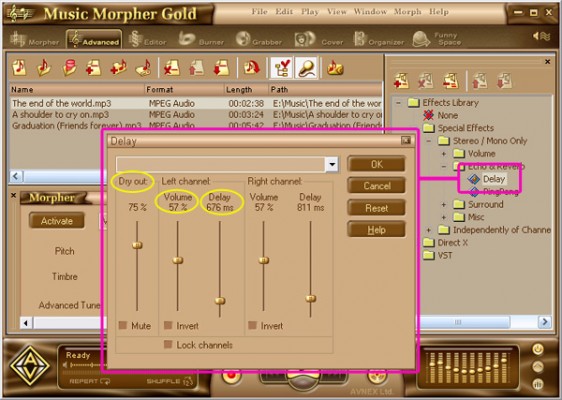The image size is (562, 400).
Task: Click the speaker icon in the top right
Action: pyautogui.click(x=541, y=36)
